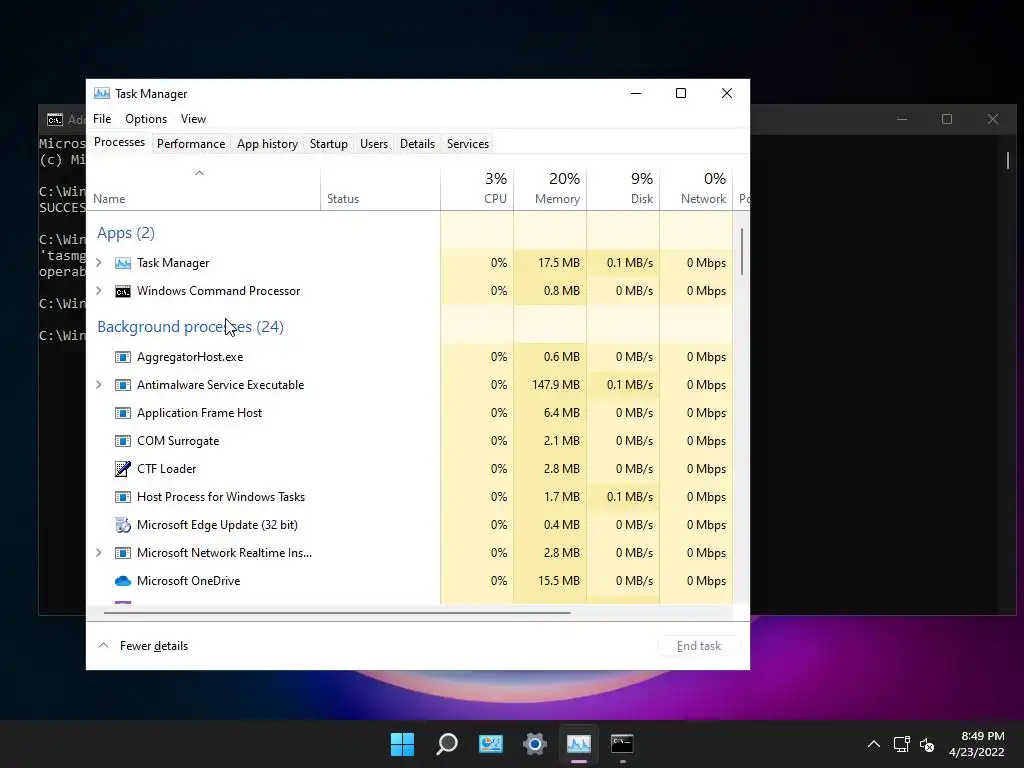Click the CTF Loader pen icon

[x=123, y=469]
